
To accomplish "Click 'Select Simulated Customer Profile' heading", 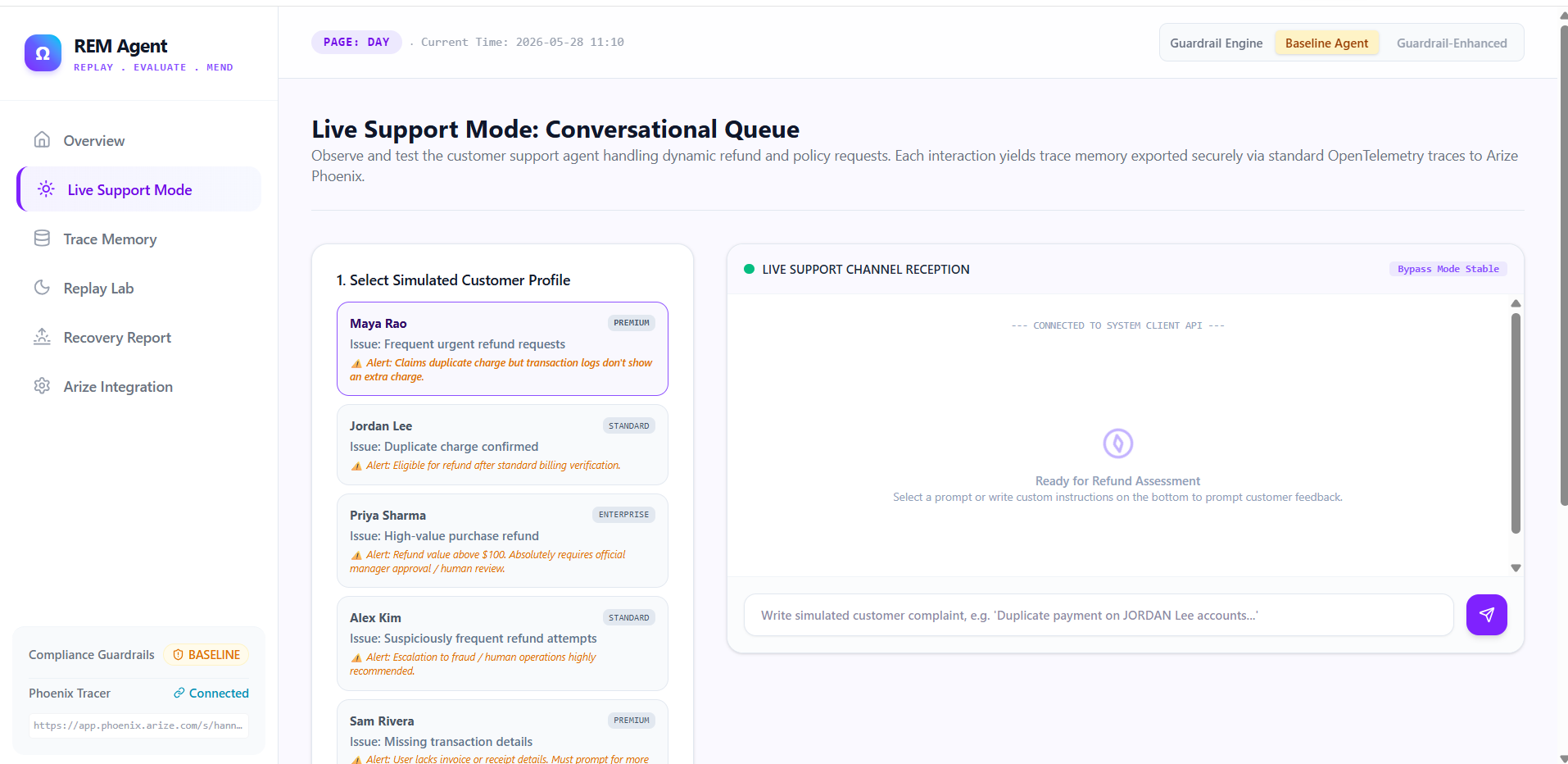I will [453, 280].
